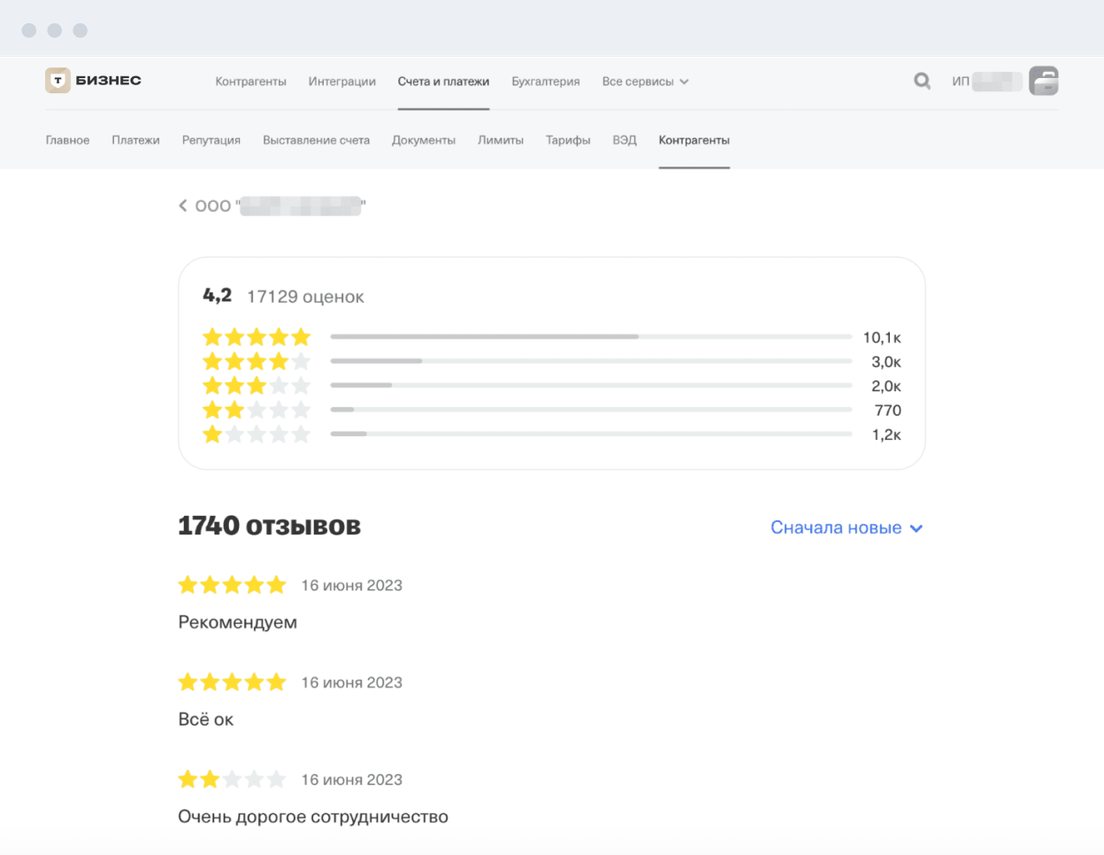Open the 'Сначала новые' sort dropdown
1104x855 pixels.
846,528
